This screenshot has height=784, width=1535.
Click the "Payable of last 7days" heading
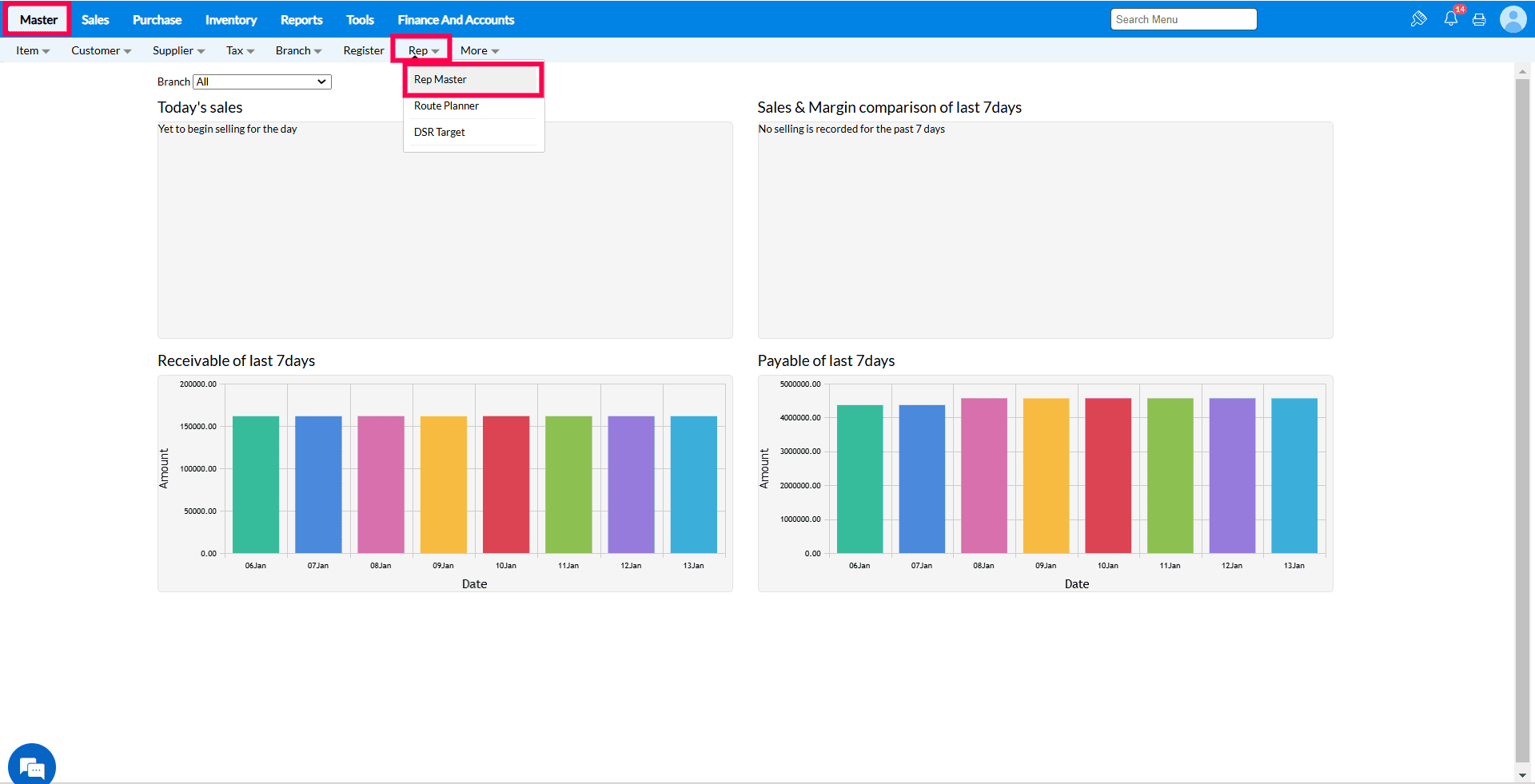click(x=827, y=360)
